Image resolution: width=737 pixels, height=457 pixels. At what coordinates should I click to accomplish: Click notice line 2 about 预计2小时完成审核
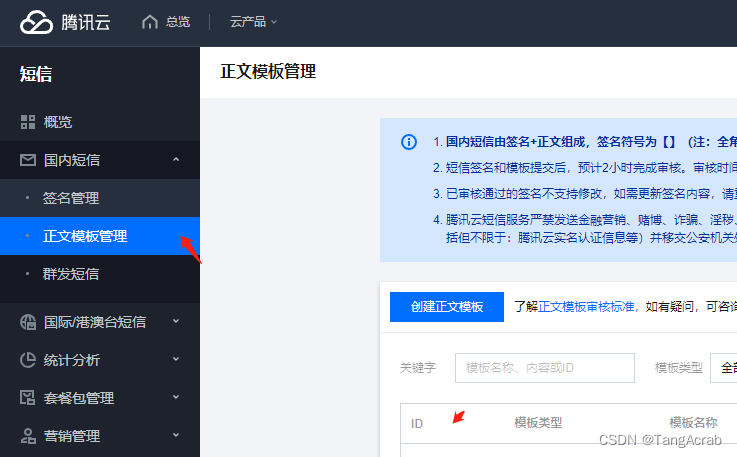585,168
